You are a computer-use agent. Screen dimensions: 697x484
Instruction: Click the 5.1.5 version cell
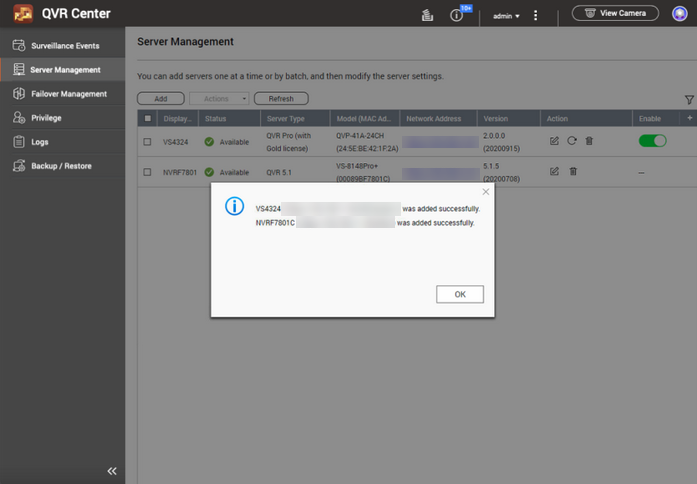(501, 172)
